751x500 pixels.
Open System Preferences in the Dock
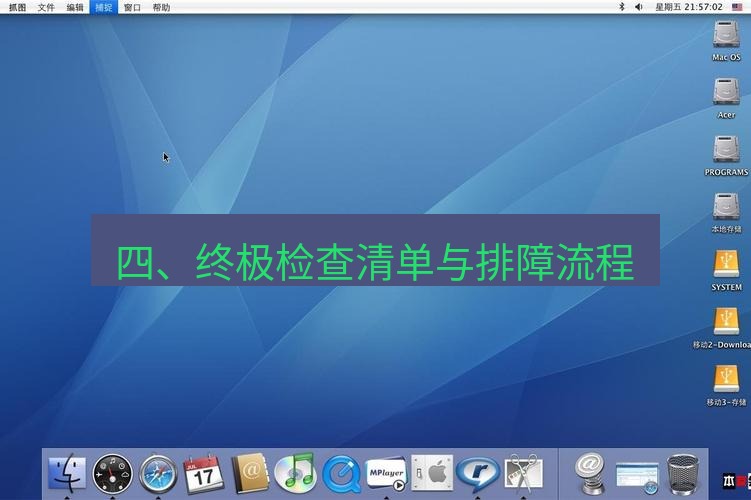click(x=432, y=473)
